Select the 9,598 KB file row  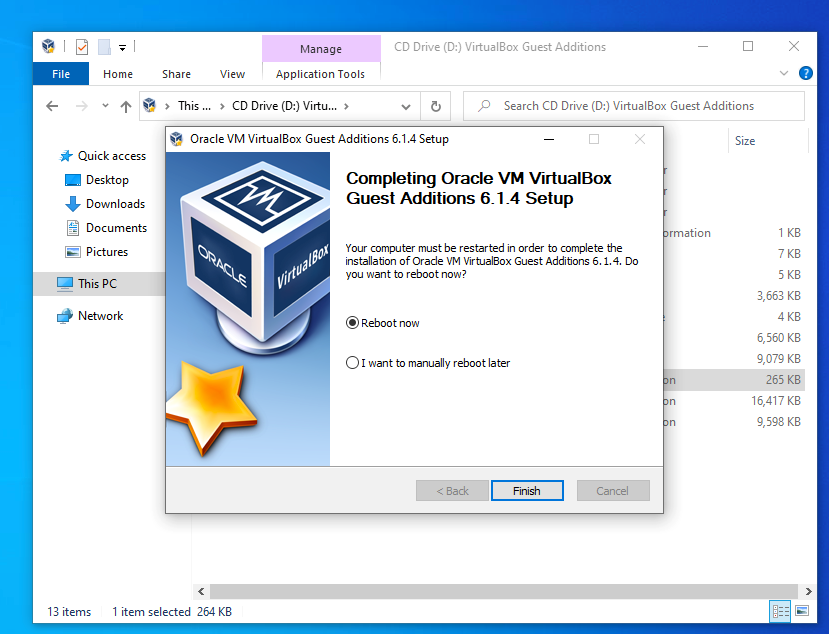tap(734, 422)
